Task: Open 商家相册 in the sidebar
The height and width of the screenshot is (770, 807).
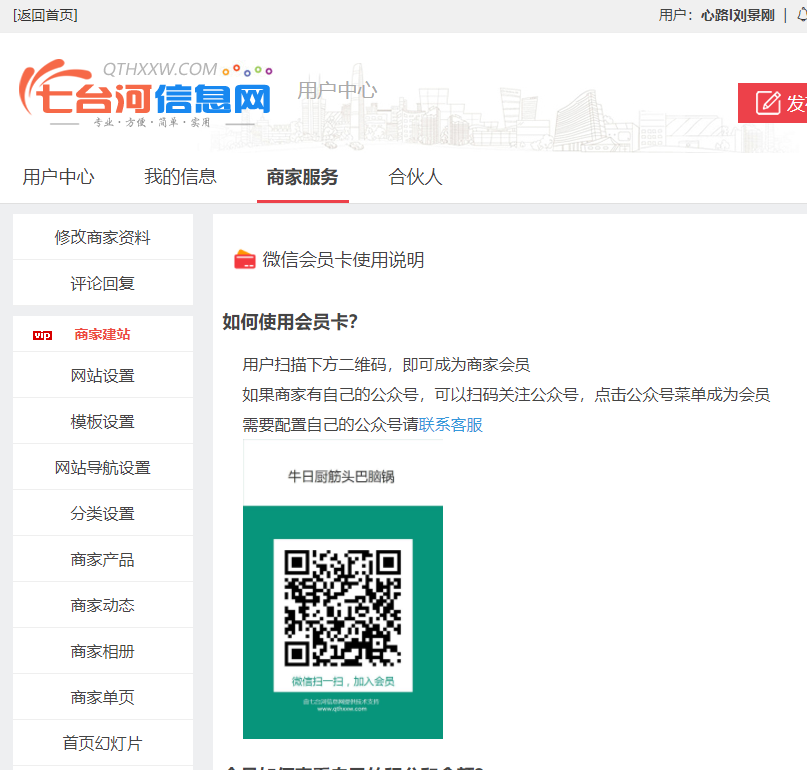Action: pyautogui.click(x=103, y=652)
